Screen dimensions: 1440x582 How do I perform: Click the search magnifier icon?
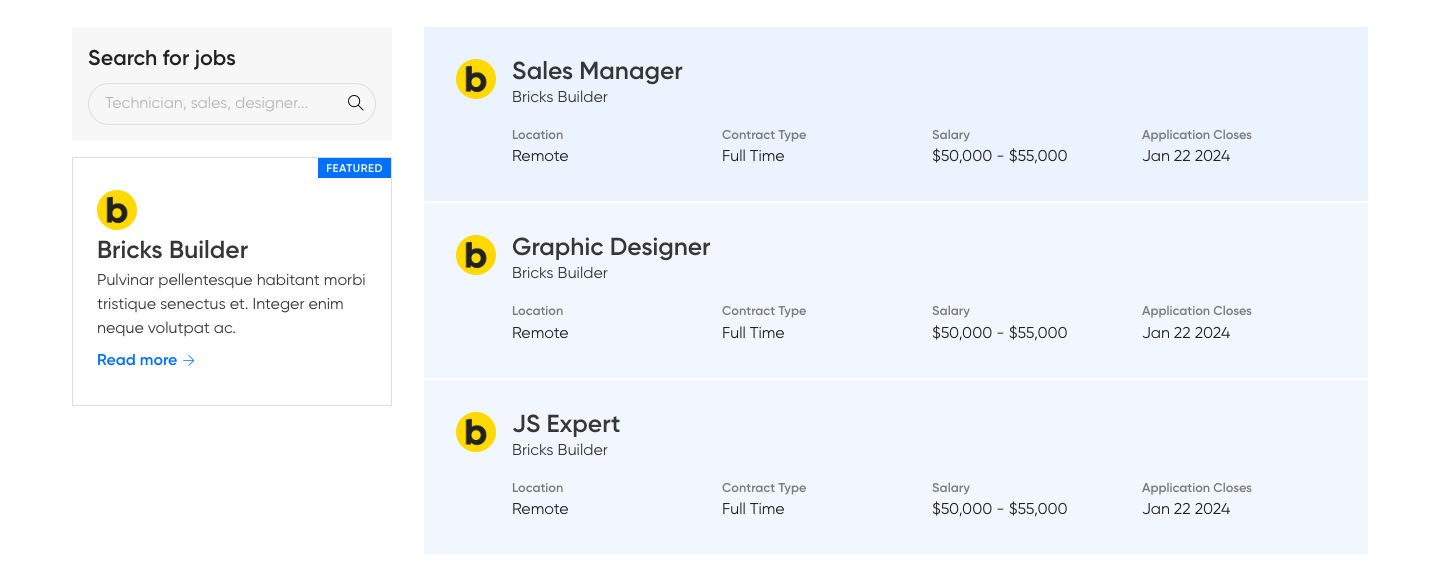[355, 103]
